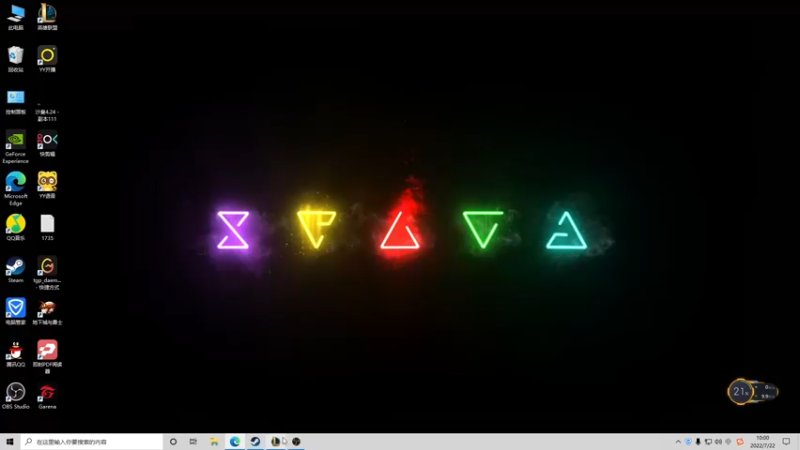Select the shortcut with red dots and OK logo
This screenshot has width=800, height=450.
click(x=47, y=144)
